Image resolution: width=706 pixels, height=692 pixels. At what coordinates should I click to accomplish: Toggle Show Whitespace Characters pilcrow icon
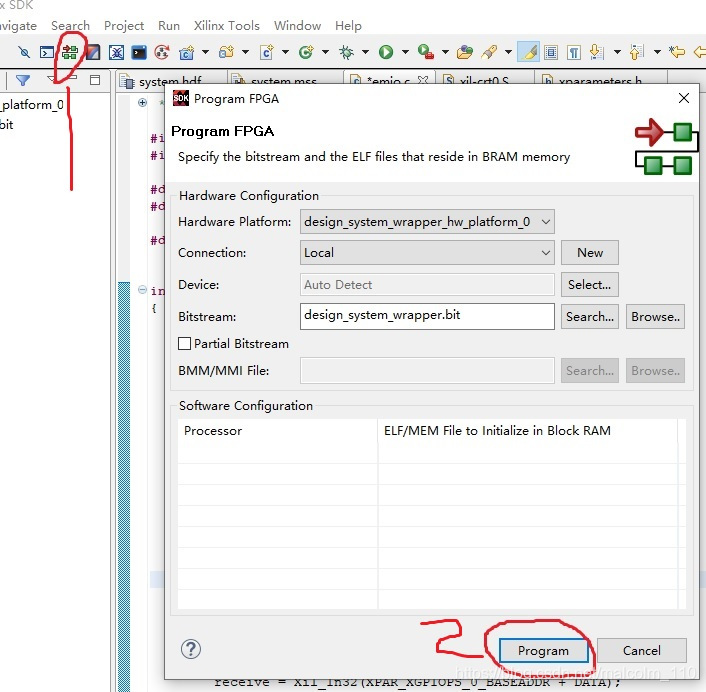tap(574, 53)
